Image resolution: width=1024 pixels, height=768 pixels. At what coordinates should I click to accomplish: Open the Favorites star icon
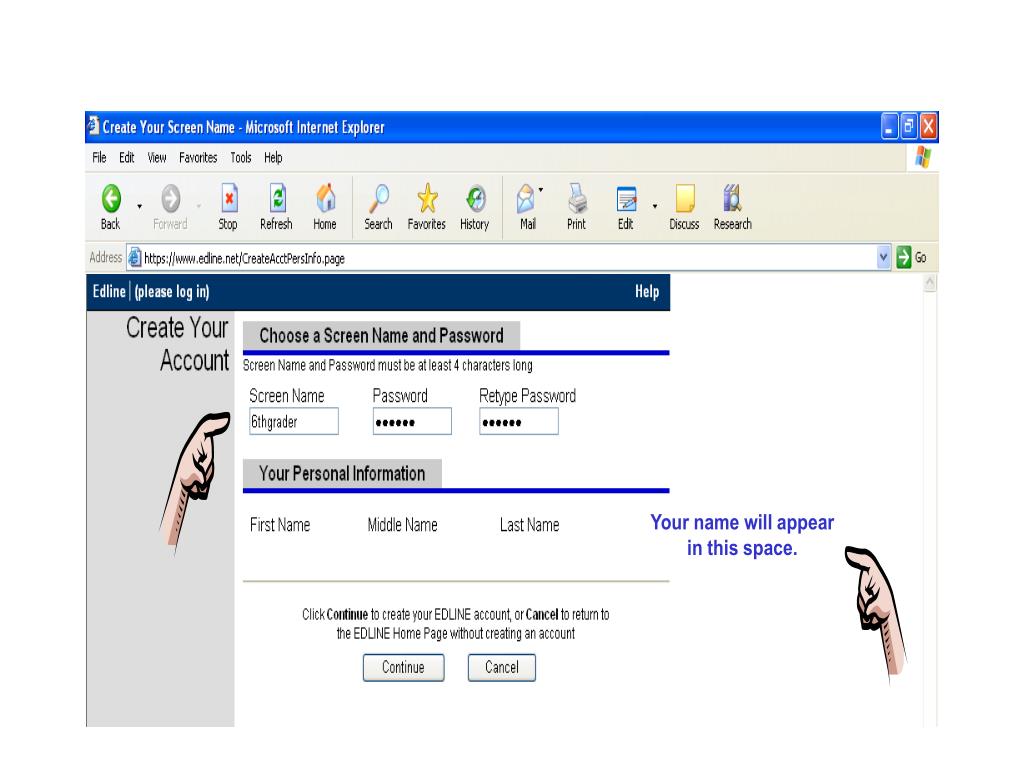click(x=426, y=206)
